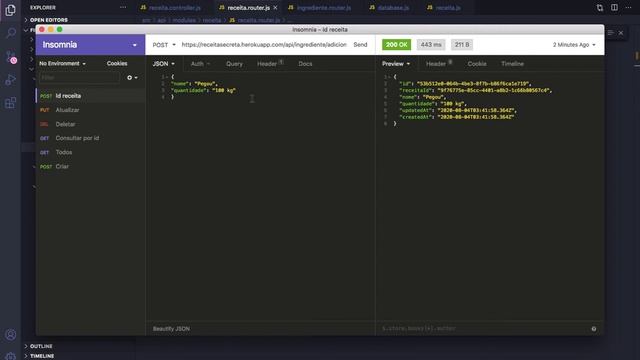Open the JSON body type dropdown
The image size is (640, 360).
tap(164, 64)
